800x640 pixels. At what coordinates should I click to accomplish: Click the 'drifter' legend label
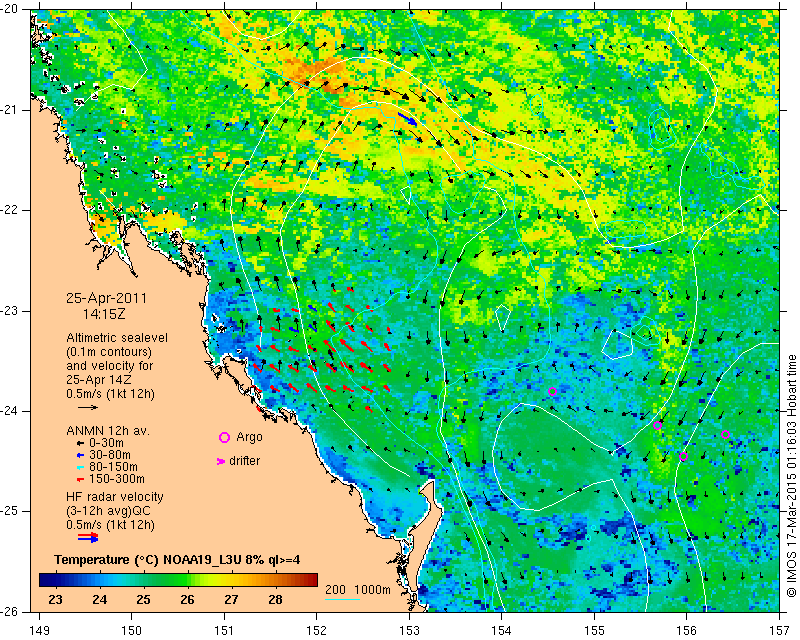point(244,461)
